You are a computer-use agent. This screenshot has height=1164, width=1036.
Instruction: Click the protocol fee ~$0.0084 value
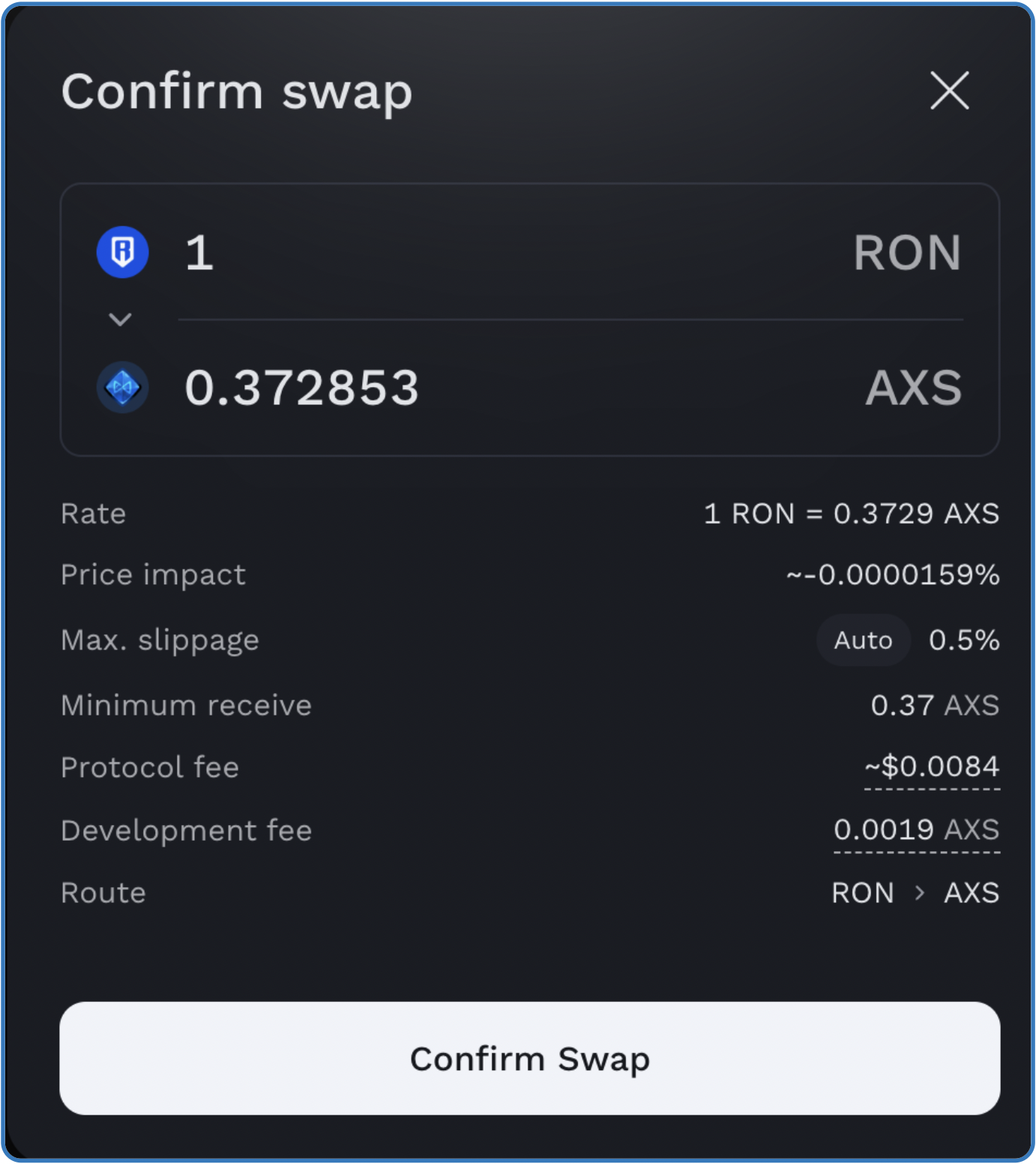pos(932,766)
